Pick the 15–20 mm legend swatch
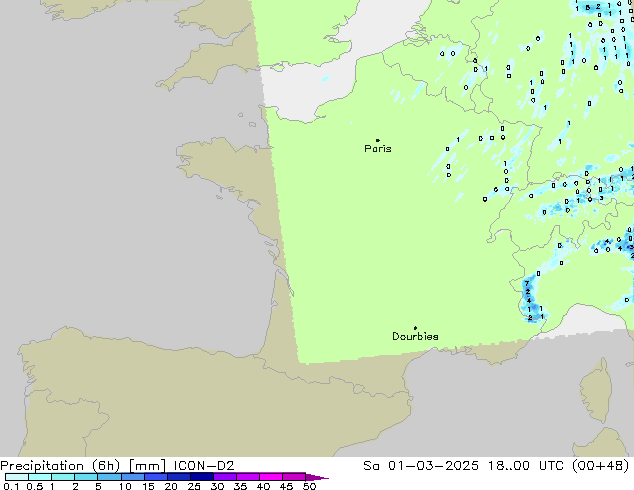The height and width of the screenshot is (490, 634). [156, 477]
